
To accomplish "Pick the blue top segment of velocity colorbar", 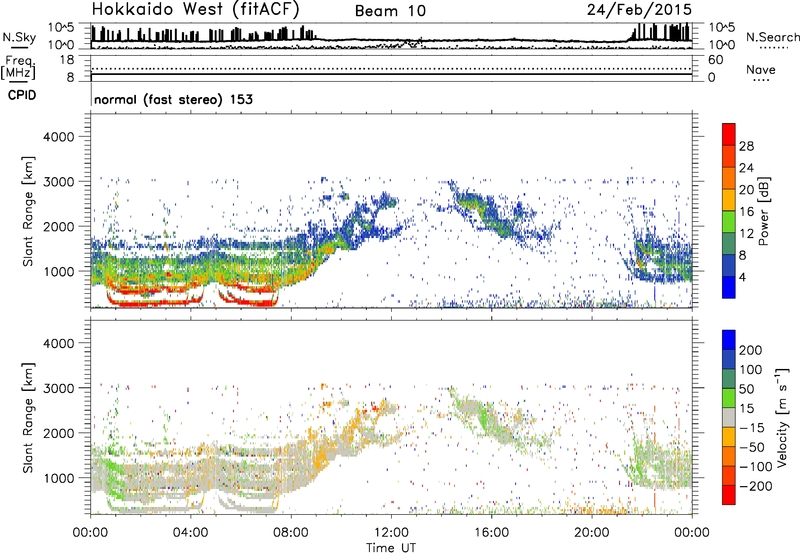I will (x=729, y=340).
